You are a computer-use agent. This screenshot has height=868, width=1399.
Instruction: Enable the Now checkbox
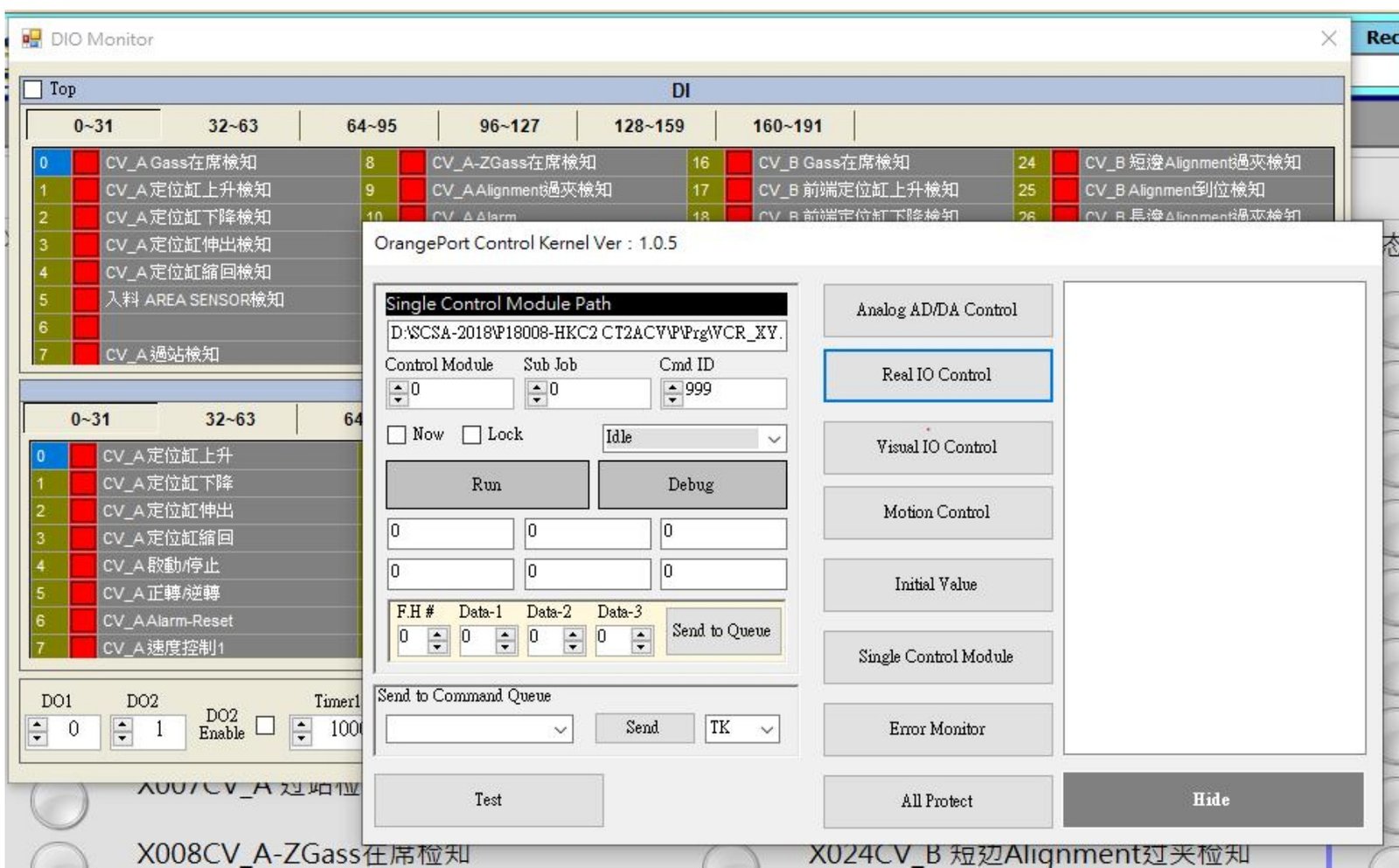pyautogui.click(x=397, y=434)
